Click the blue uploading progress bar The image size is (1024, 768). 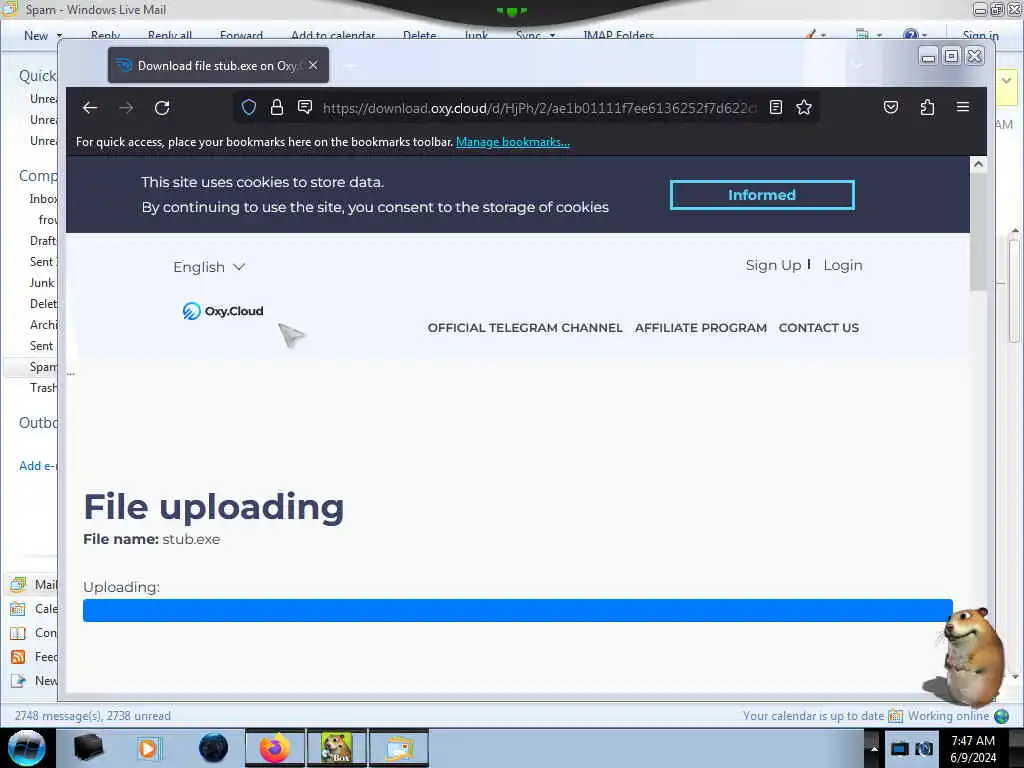[x=518, y=611]
